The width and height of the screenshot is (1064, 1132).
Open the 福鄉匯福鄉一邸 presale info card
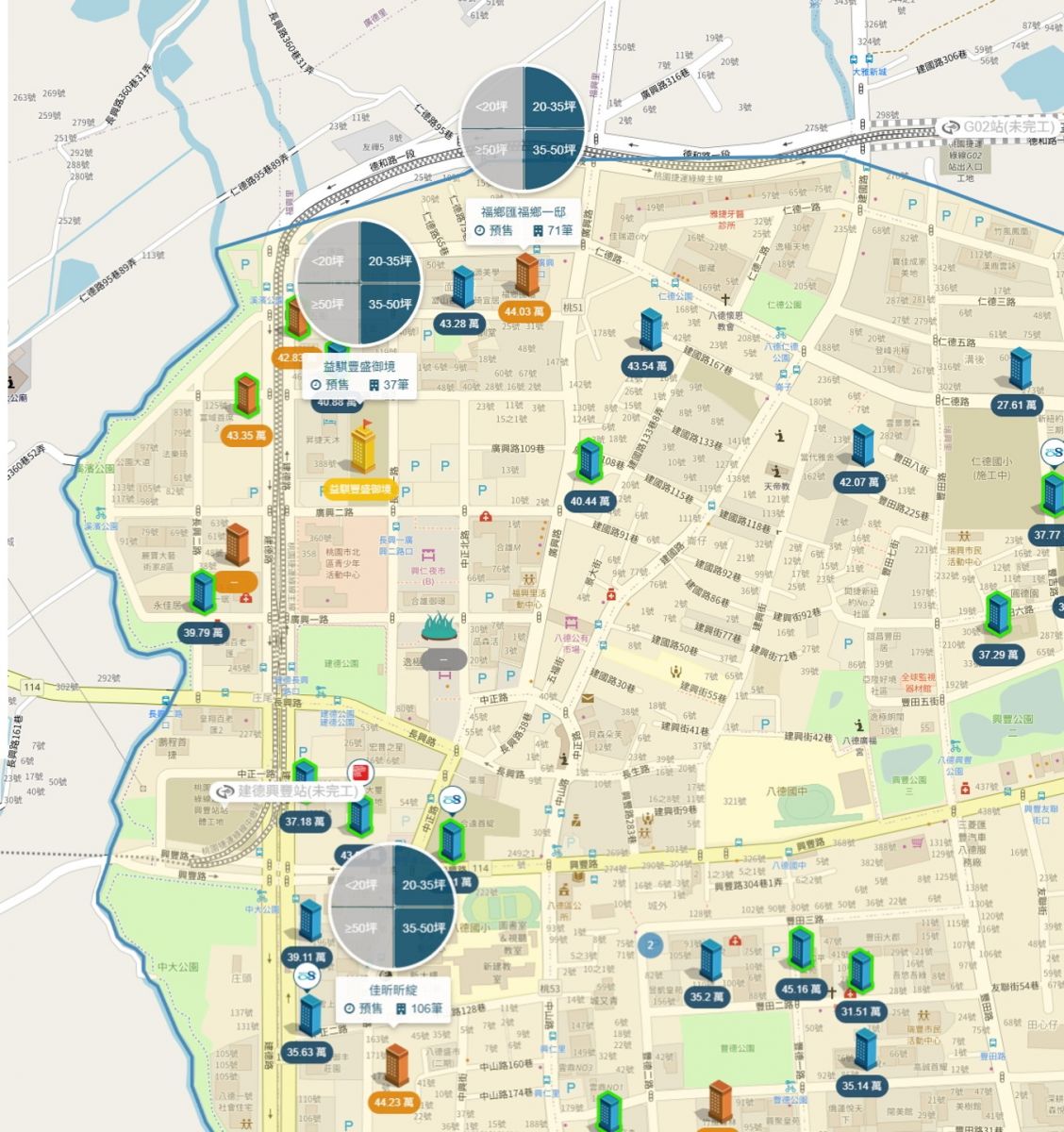(524, 221)
